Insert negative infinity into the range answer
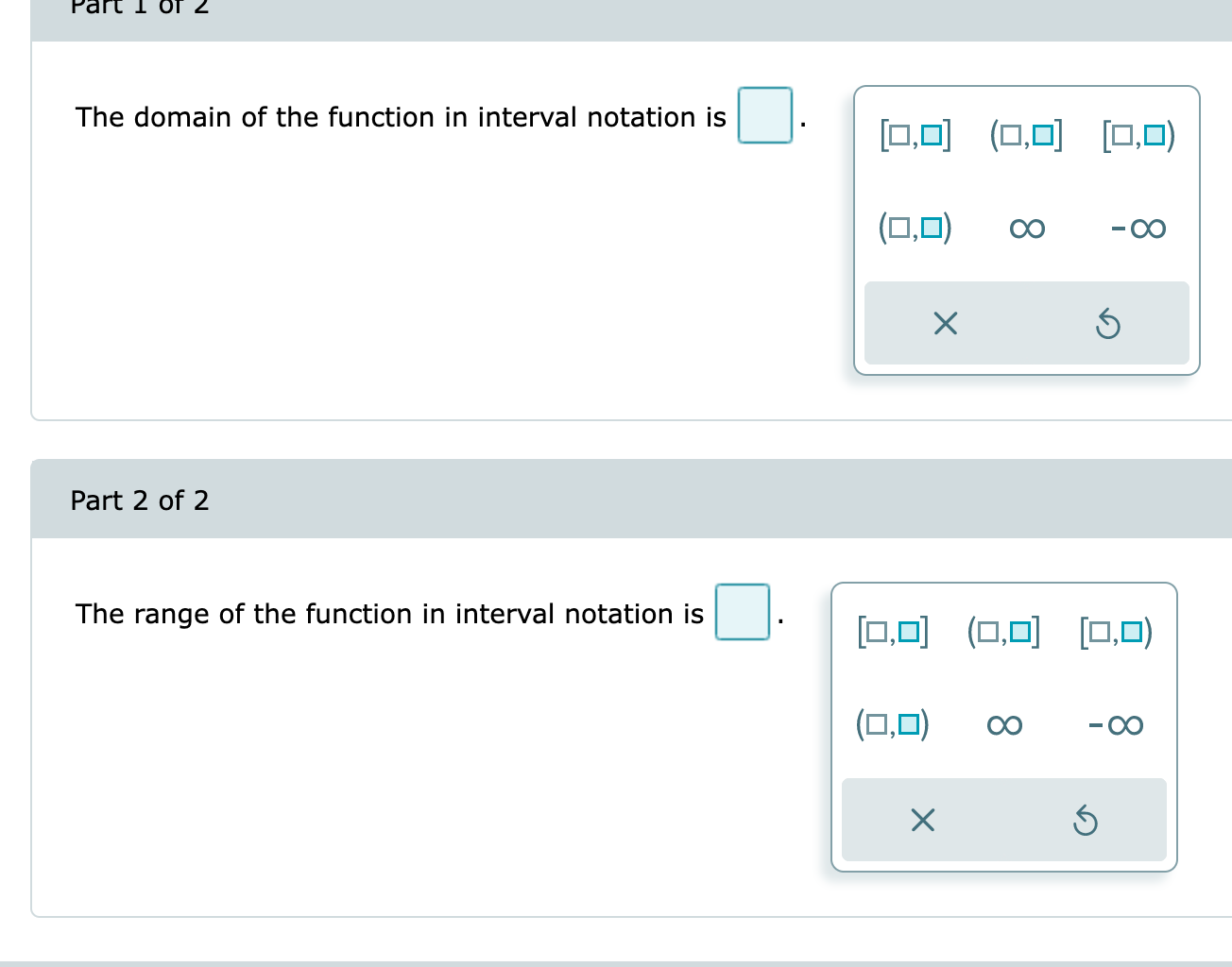The width and height of the screenshot is (1232, 967). click(1115, 724)
